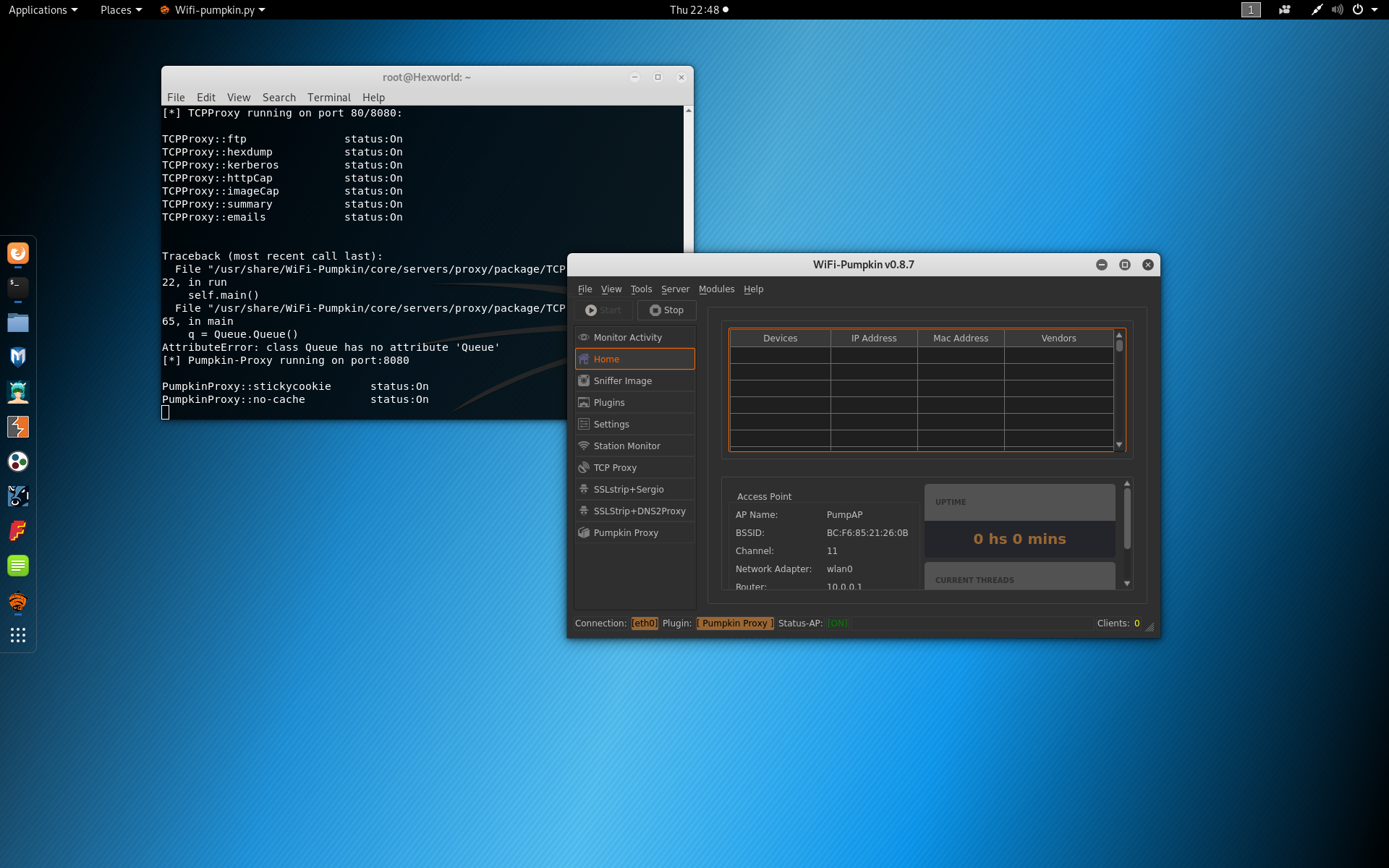Open the Plugins panel
Viewport: 1389px width, 868px height.
pos(608,402)
